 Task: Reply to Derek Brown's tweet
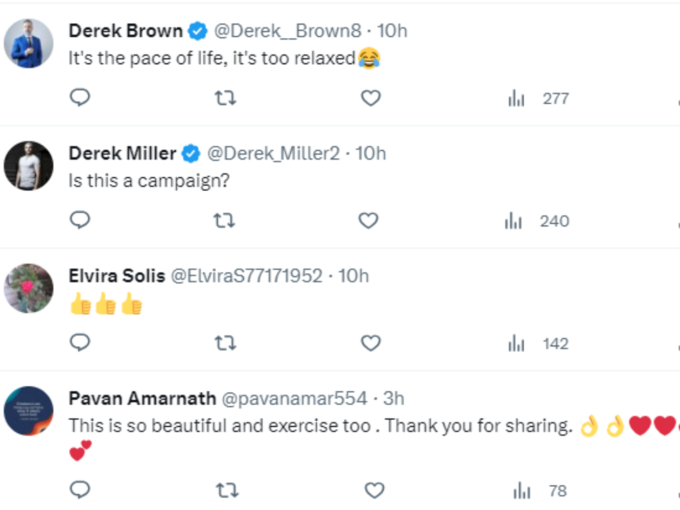pos(80,98)
